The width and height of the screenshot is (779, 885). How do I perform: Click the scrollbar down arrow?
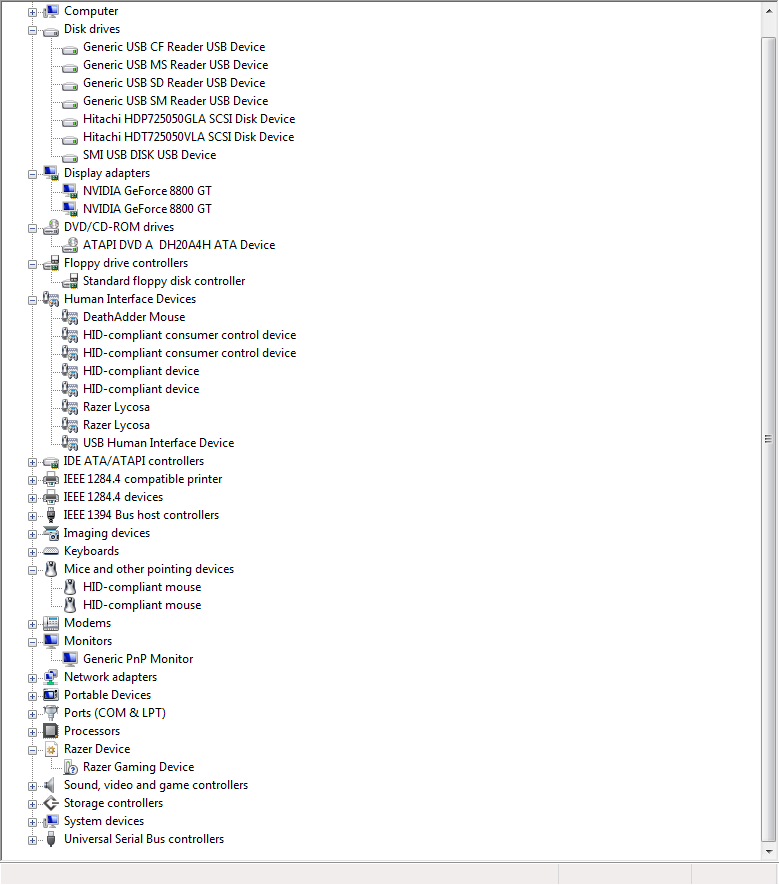coord(769,851)
